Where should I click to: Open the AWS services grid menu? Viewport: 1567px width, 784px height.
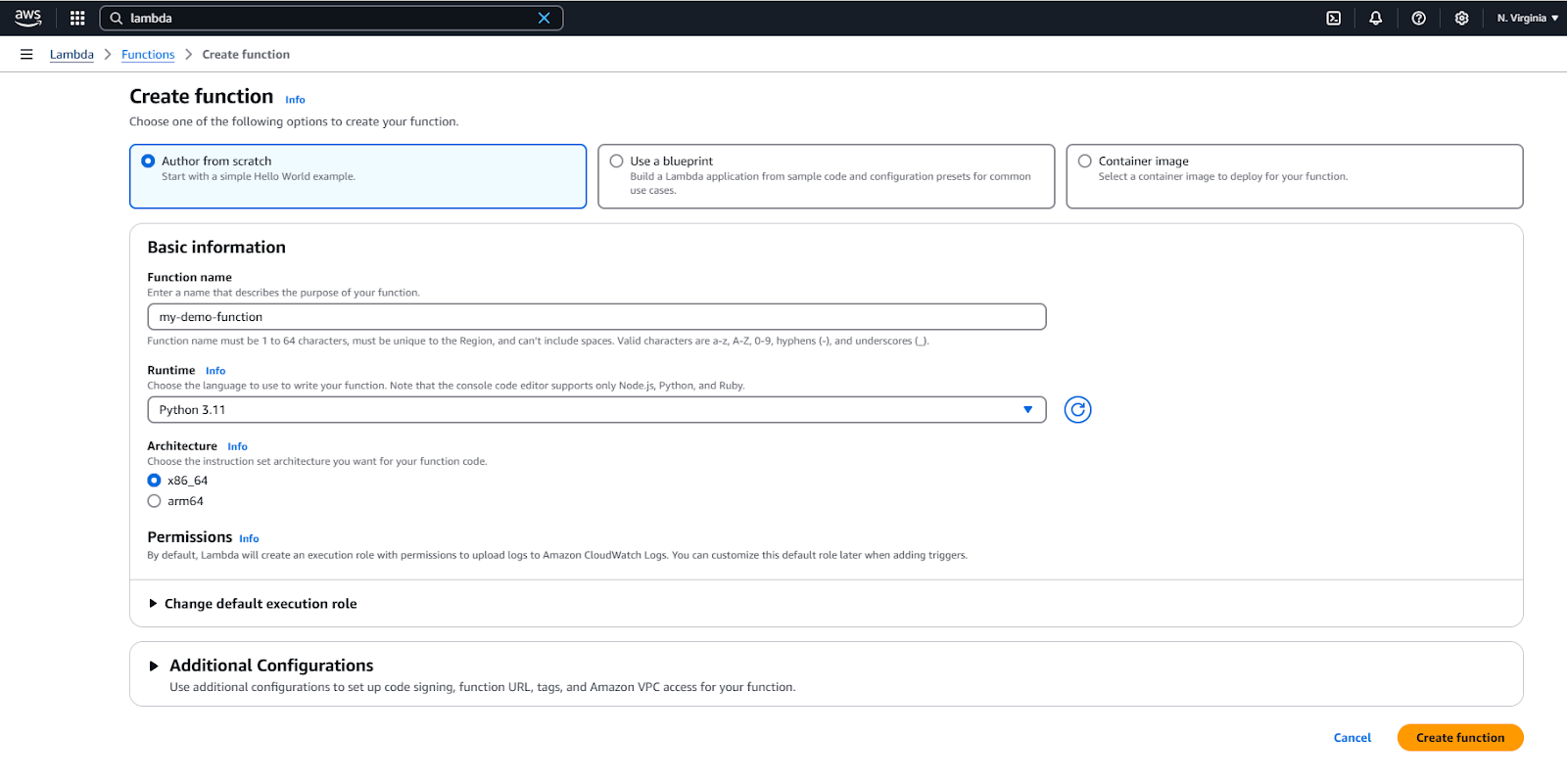pyautogui.click(x=77, y=18)
